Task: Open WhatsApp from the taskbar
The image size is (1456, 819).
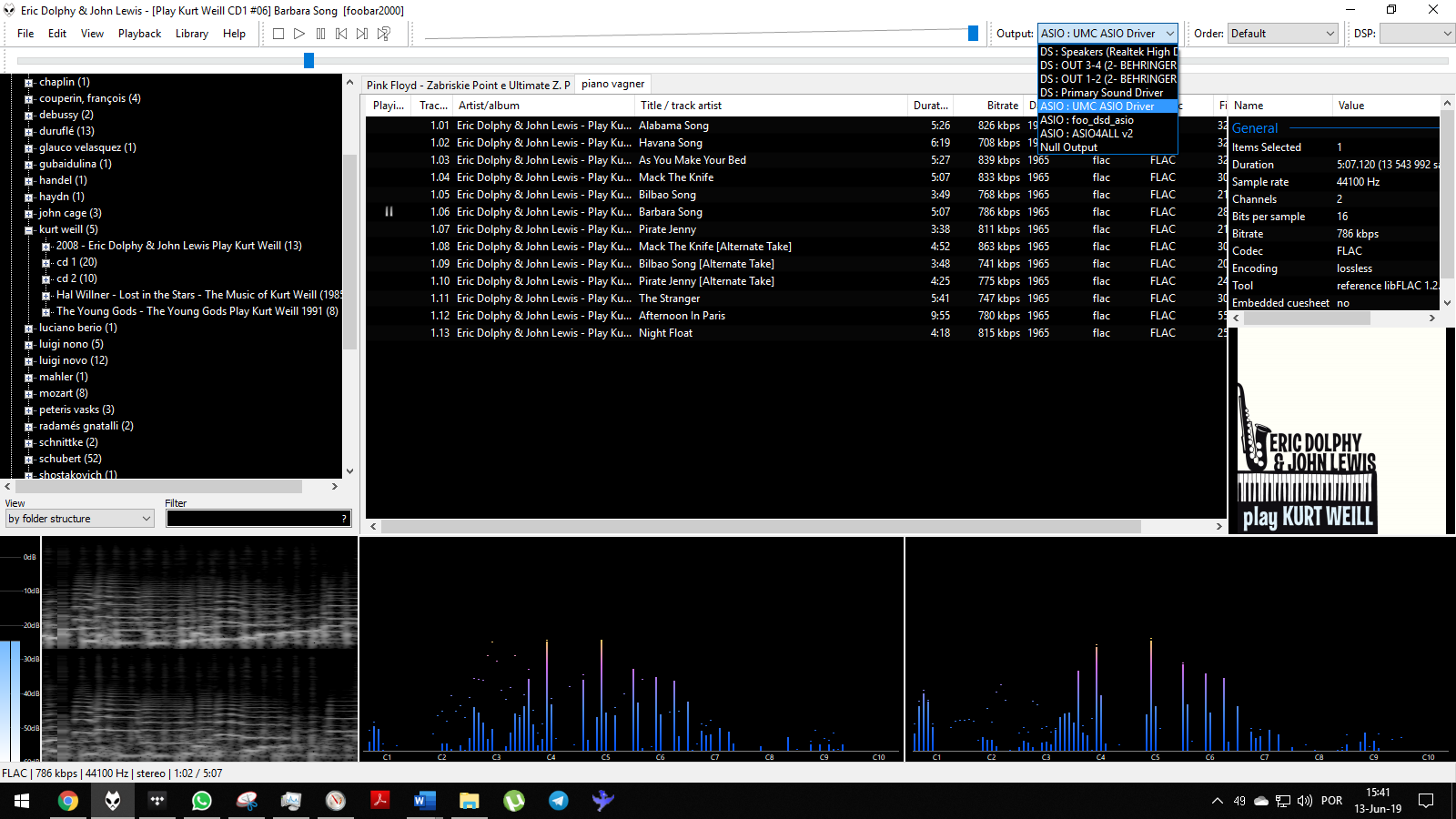Action: pos(202,801)
